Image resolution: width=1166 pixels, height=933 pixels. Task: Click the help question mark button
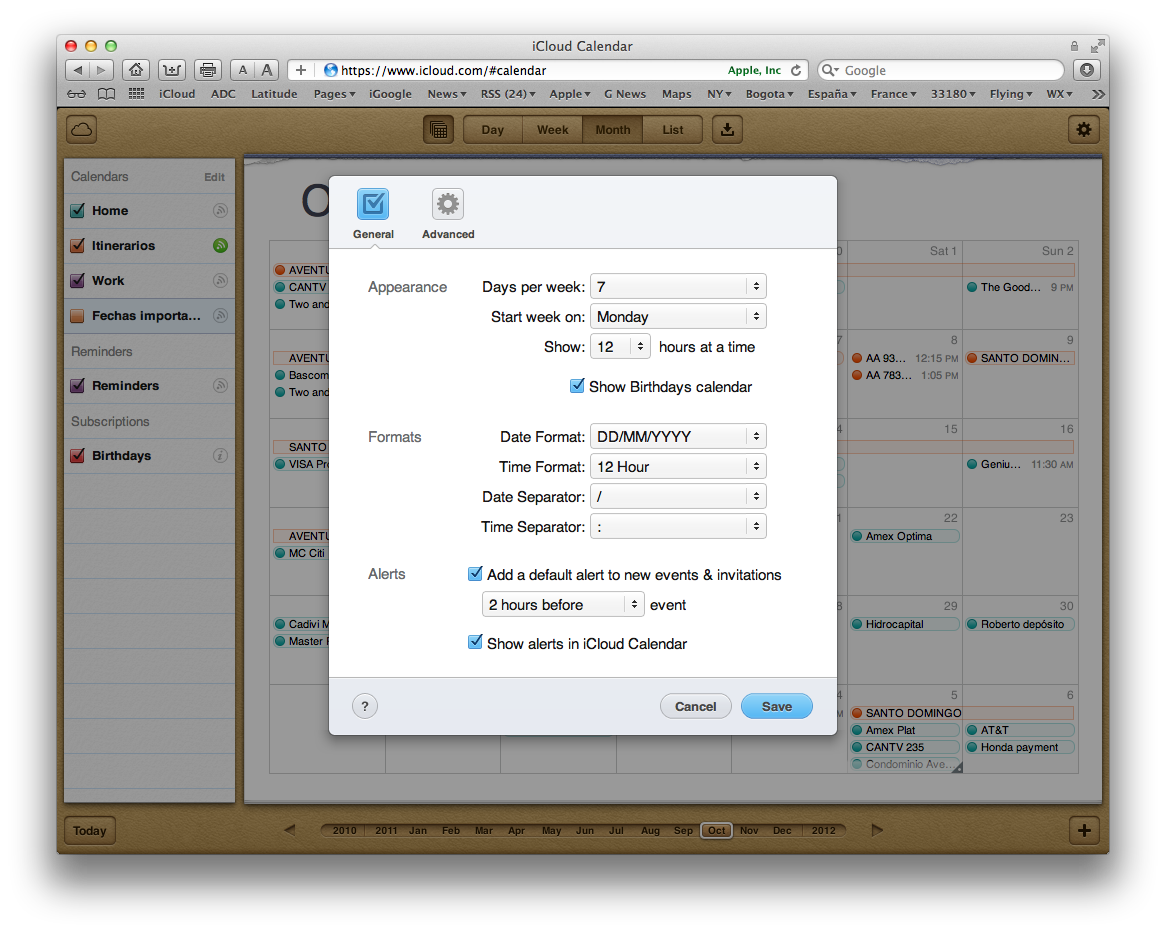[x=364, y=706]
